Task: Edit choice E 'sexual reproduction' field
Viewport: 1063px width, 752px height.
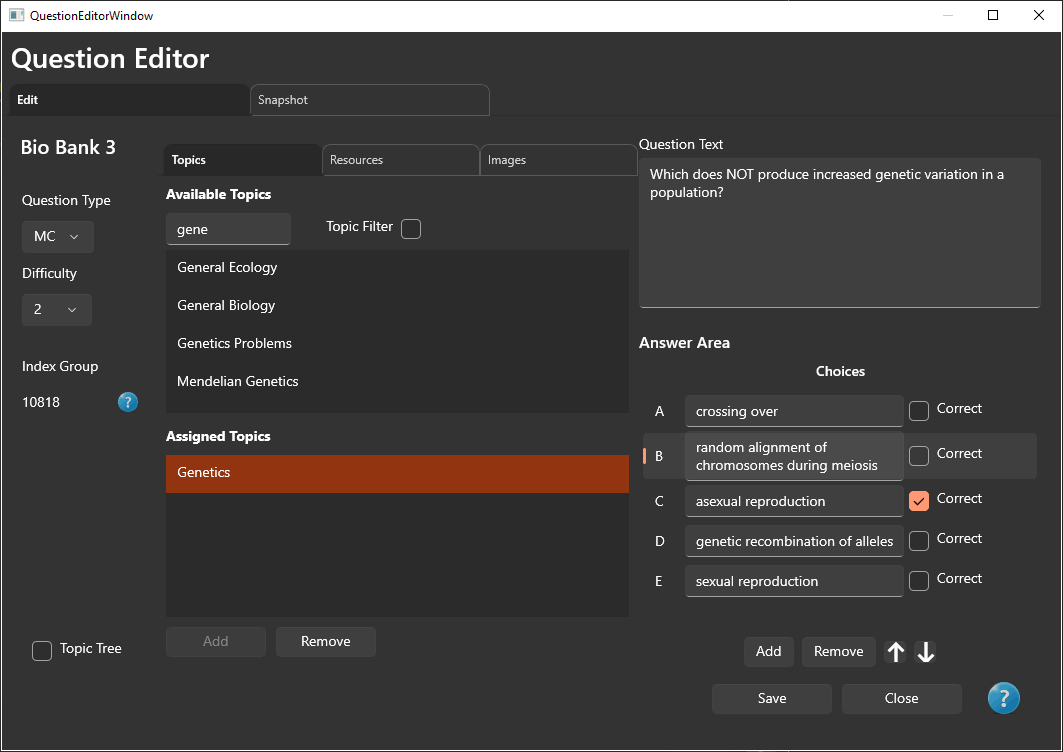Action: (794, 581)
